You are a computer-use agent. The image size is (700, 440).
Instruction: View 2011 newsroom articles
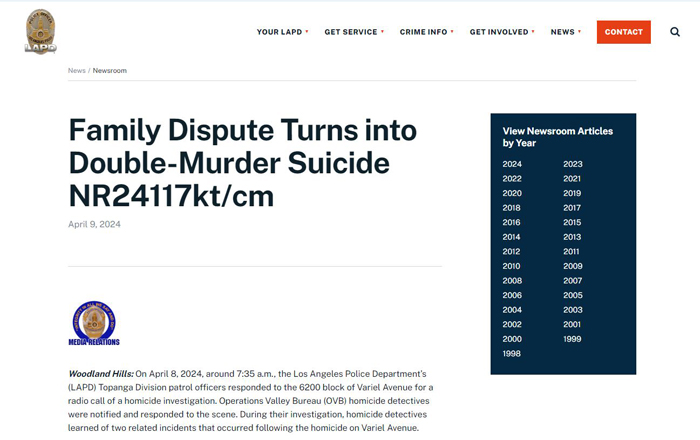pos(571,251)
